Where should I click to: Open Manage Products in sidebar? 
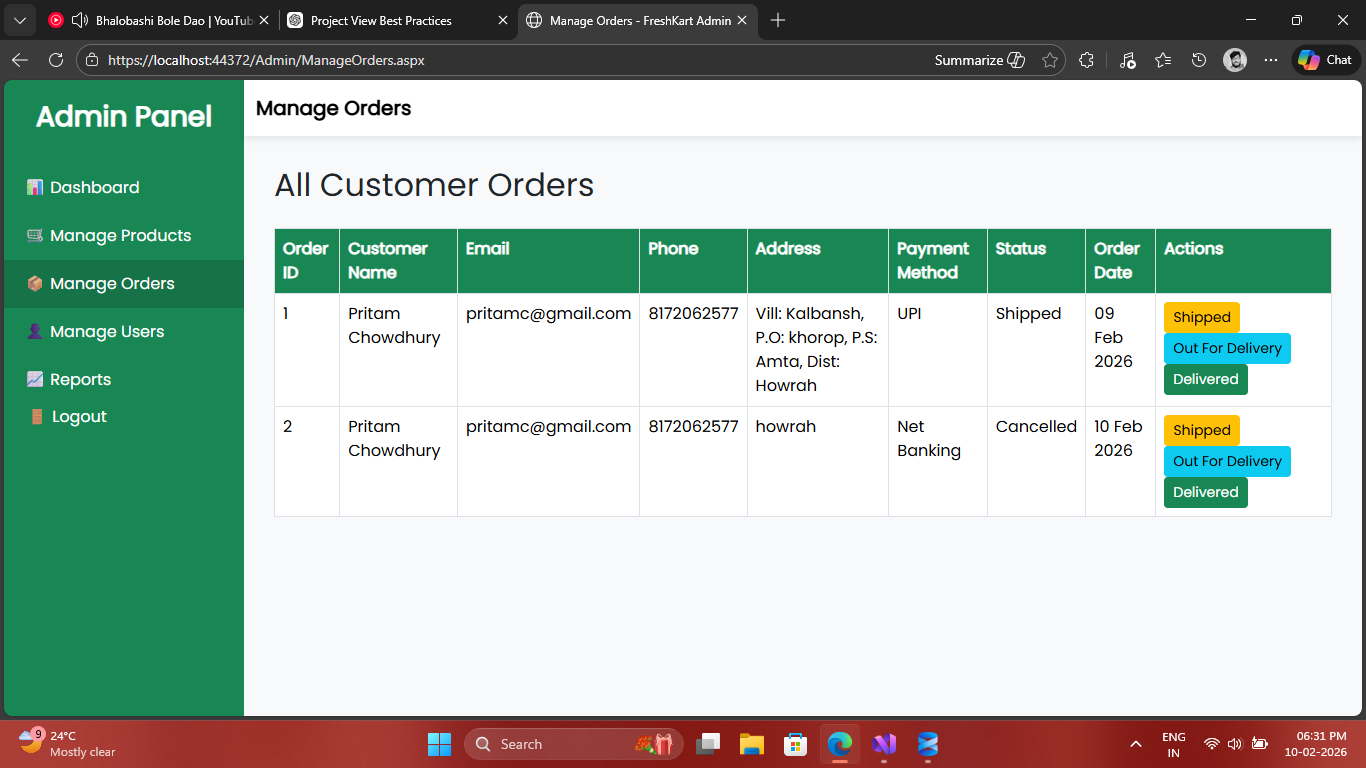[120, 236]
